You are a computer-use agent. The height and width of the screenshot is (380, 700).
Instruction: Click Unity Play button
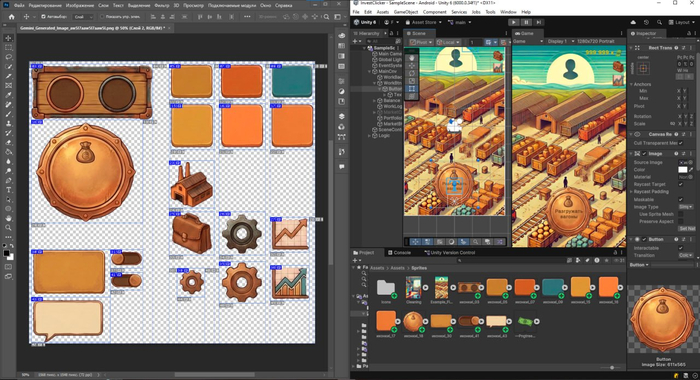pyautogui.click(x=514, y=22)
